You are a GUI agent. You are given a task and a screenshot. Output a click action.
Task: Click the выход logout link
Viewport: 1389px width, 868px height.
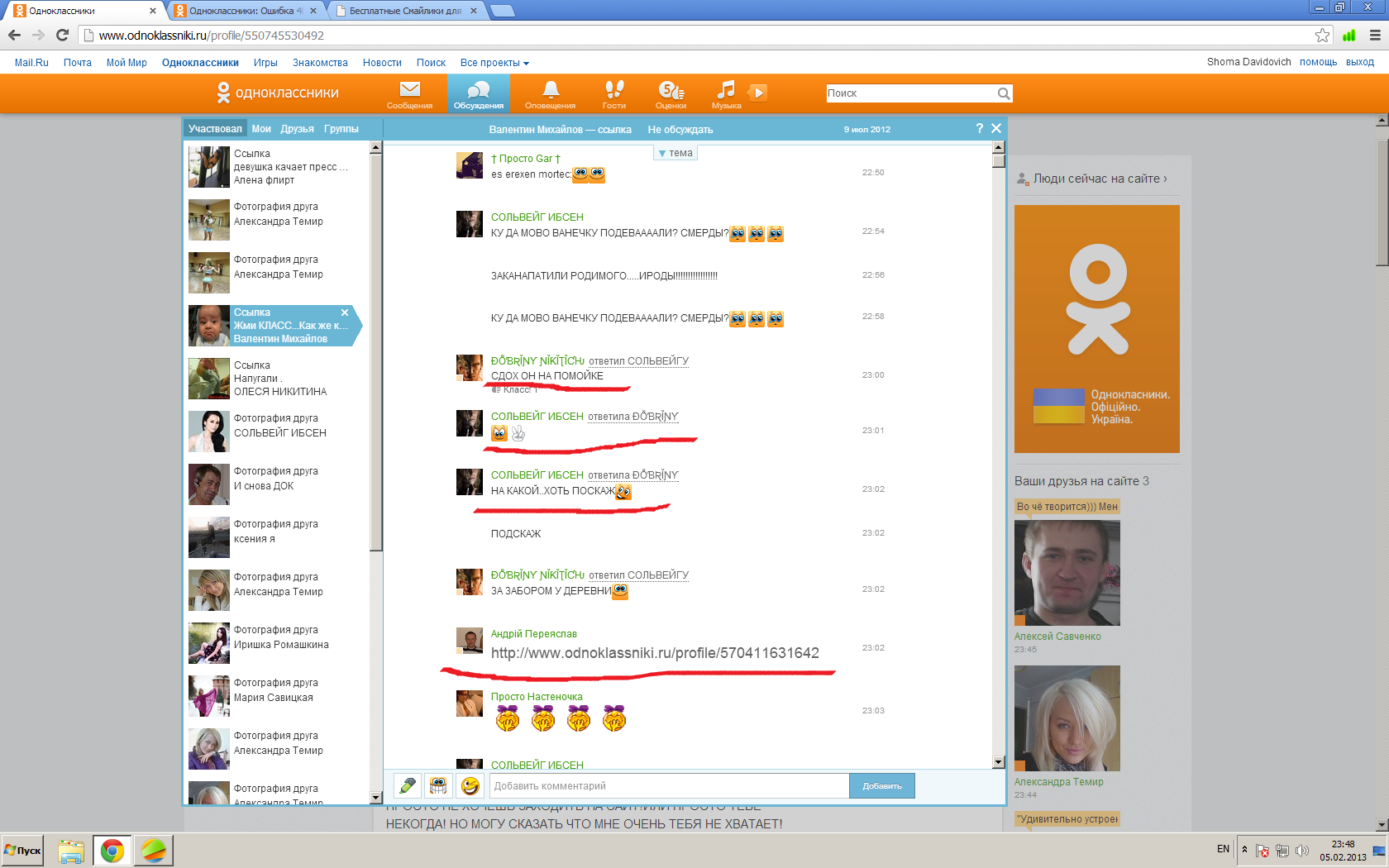(1359, 62)
